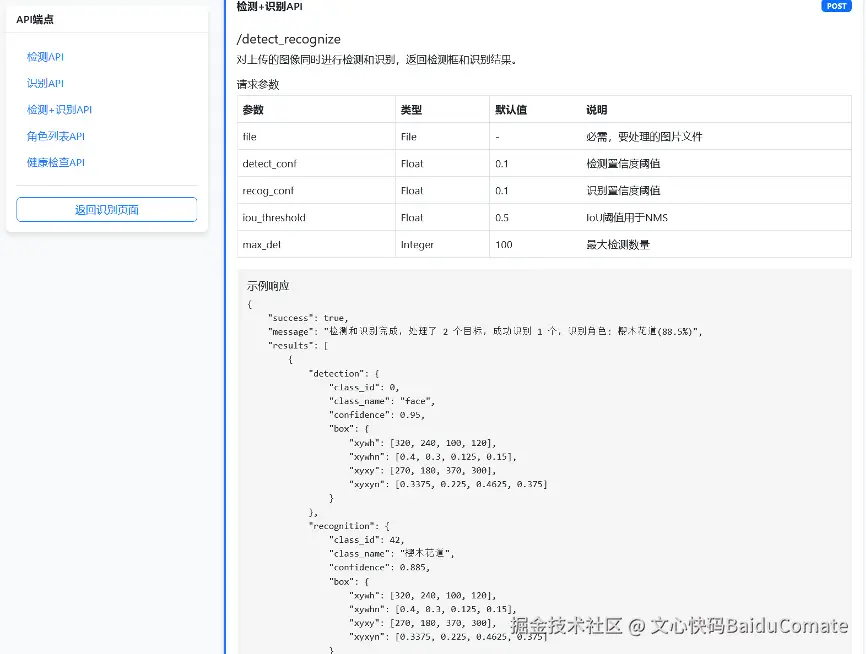This screenshot has height=654, width=866.
Task: Click the 示例响应 heading
Action: pos(268,286)
